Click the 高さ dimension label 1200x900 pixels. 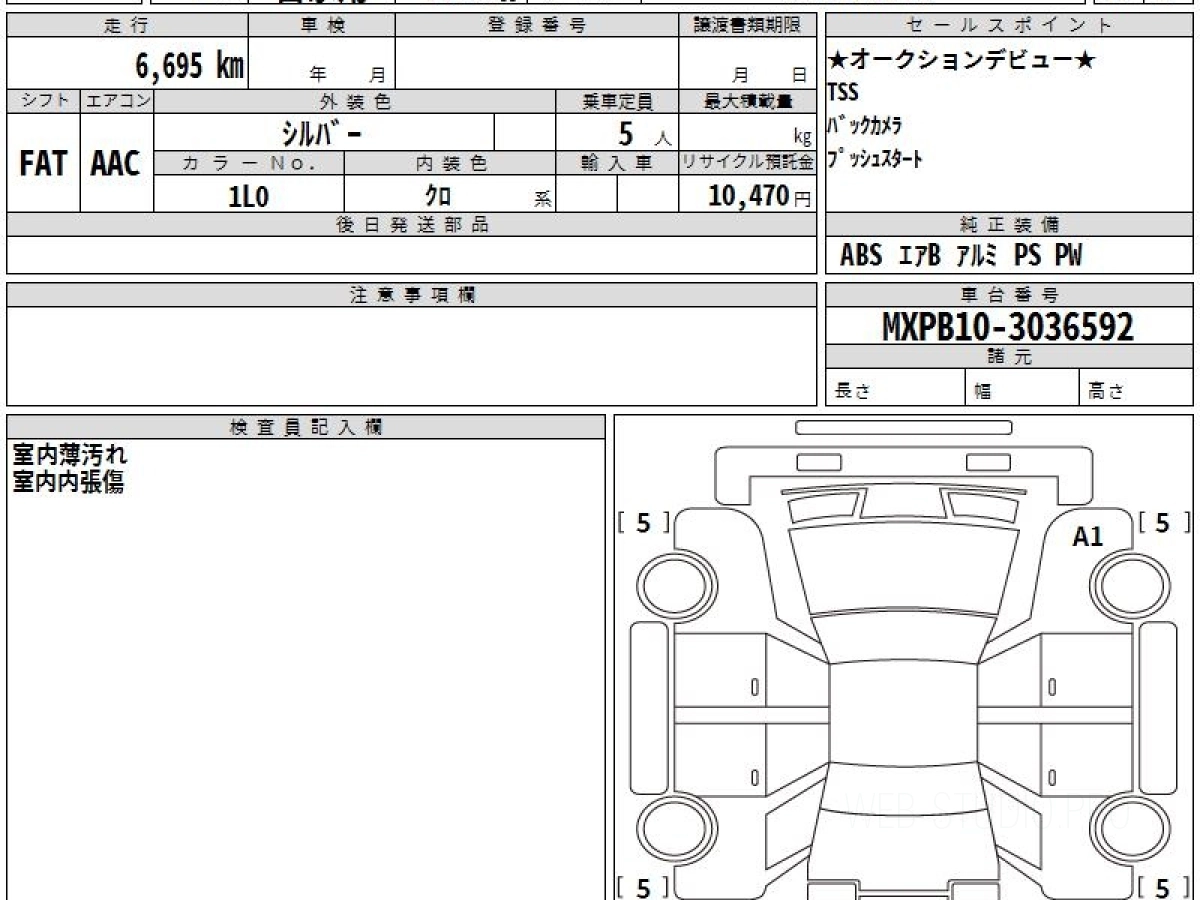[x=1105, y=392]
